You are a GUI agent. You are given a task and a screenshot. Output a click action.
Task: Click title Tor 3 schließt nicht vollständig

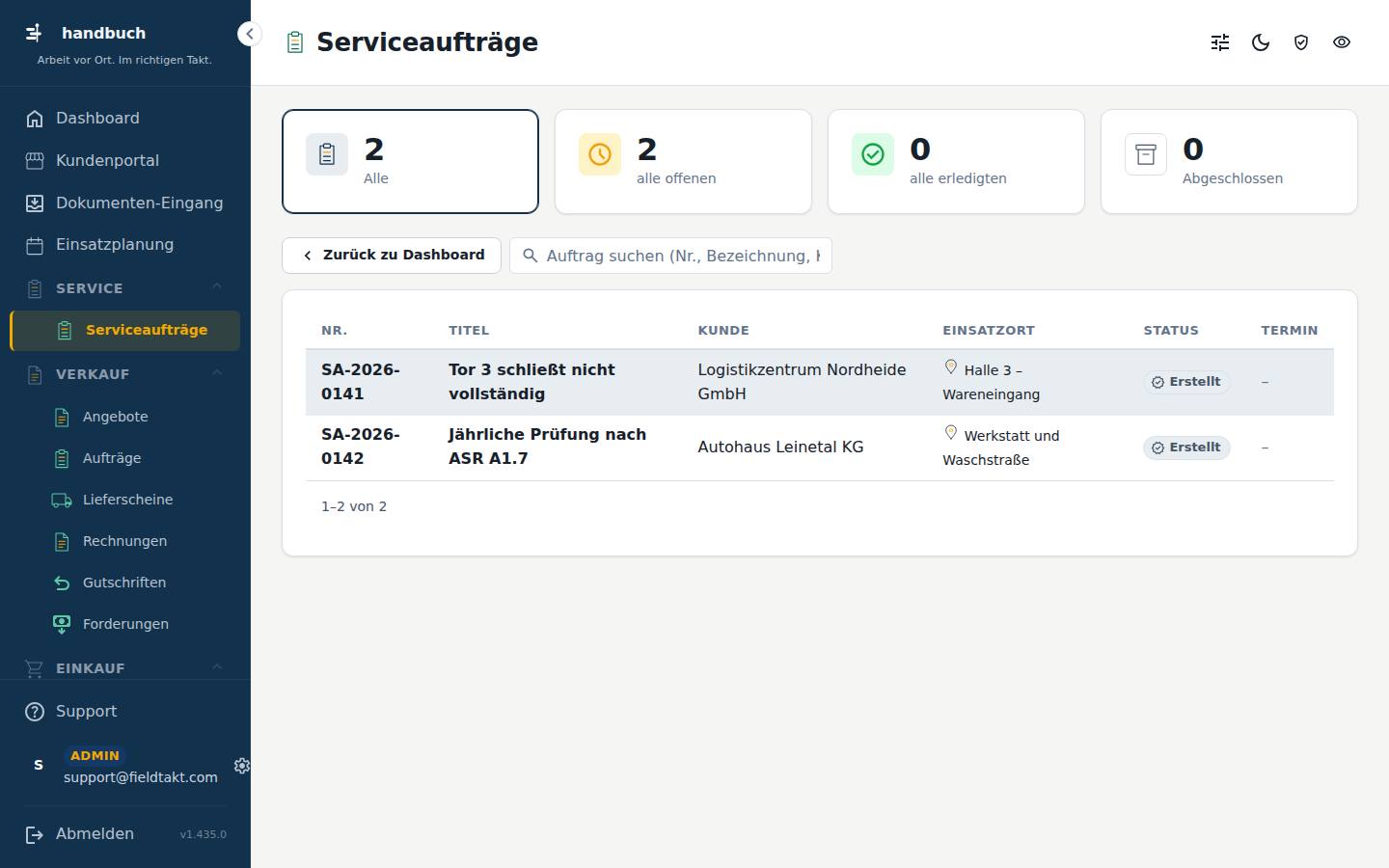coord(531,382)
